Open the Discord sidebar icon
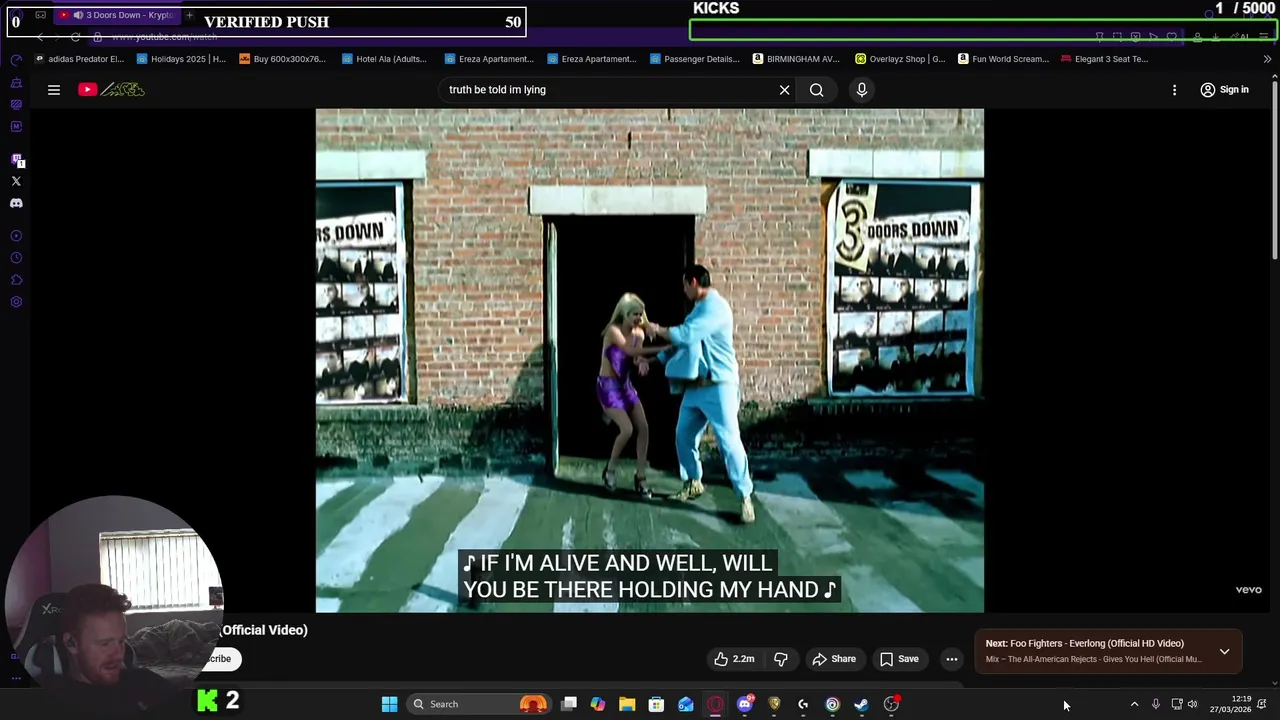This screenshot has width=1280, height=720. coord(16,203)
